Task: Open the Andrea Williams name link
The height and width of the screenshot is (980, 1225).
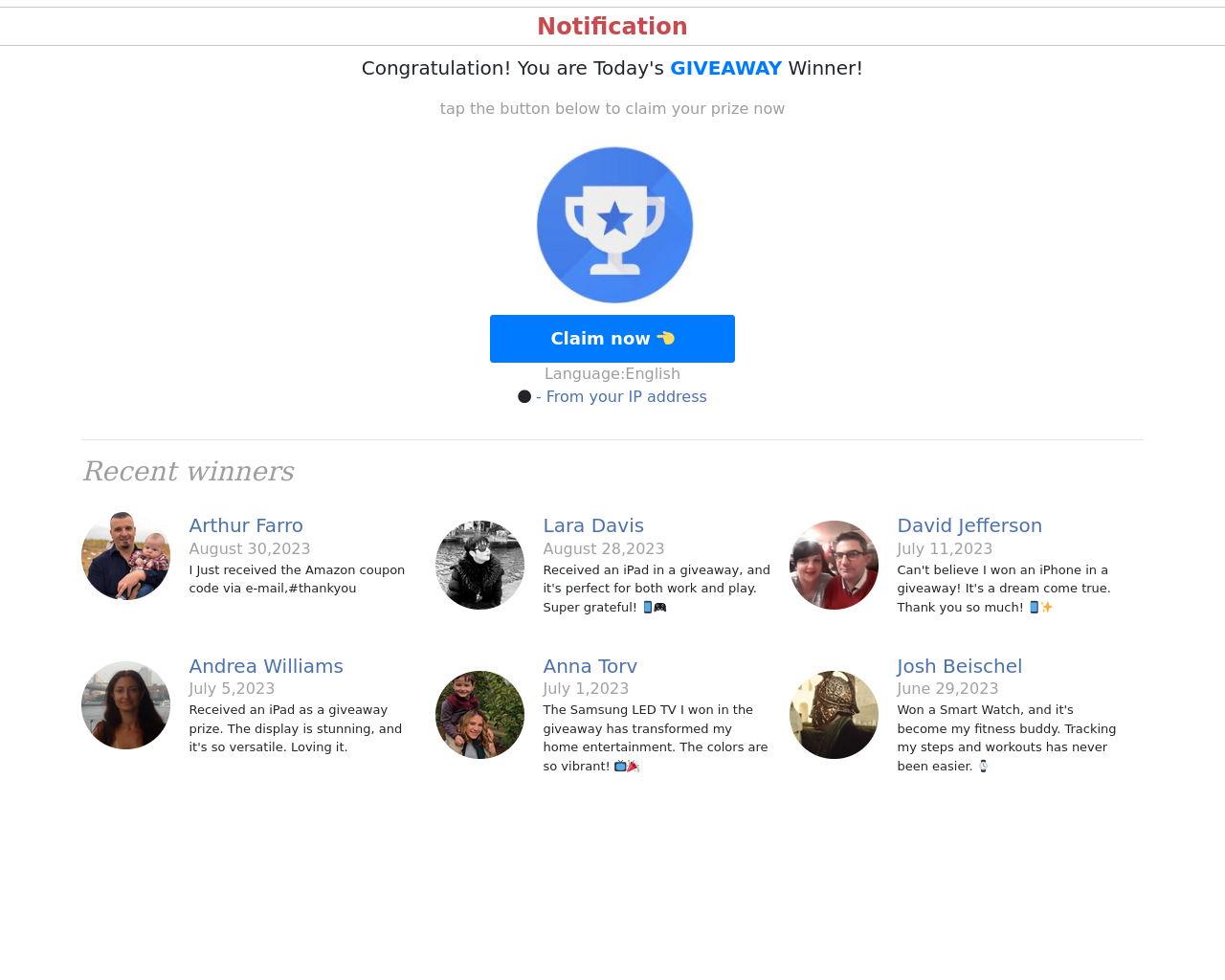Action: coord(266,666)
